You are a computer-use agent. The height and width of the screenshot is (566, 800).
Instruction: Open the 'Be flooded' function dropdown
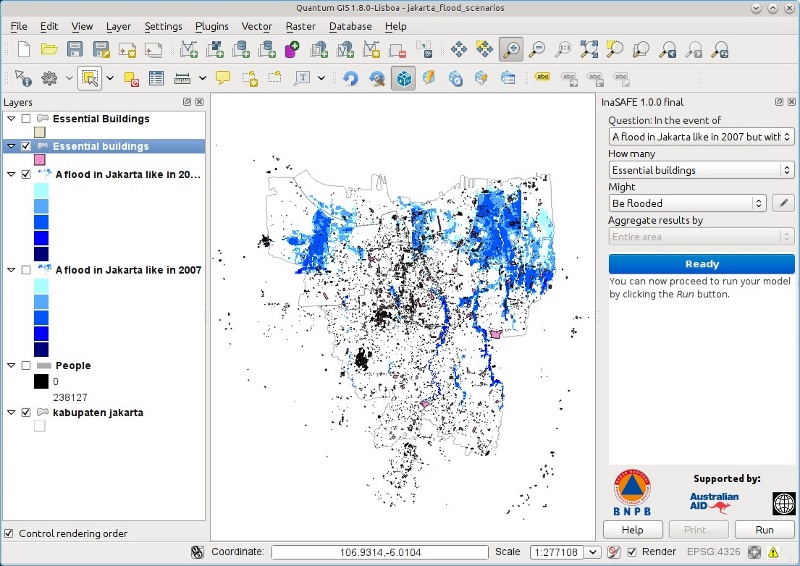(687, 203)
